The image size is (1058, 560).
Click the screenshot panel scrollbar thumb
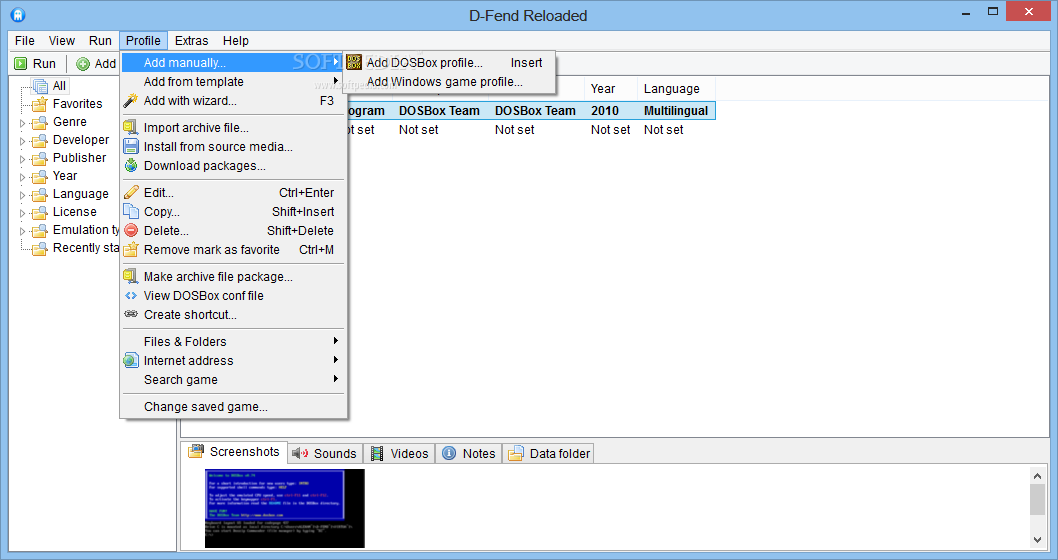point(1038,500)
